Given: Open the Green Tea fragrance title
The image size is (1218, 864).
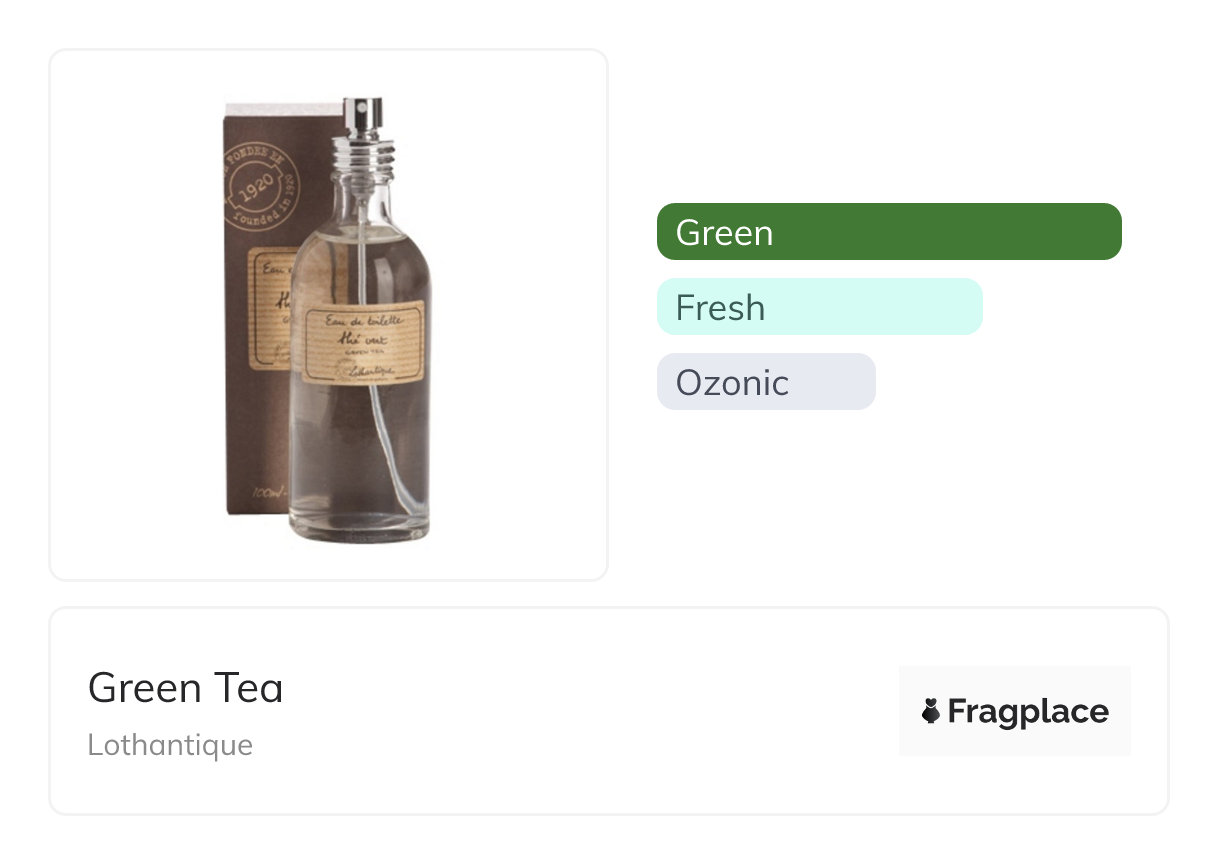Looking at the screenshot, I should click(x=186, y=688).
